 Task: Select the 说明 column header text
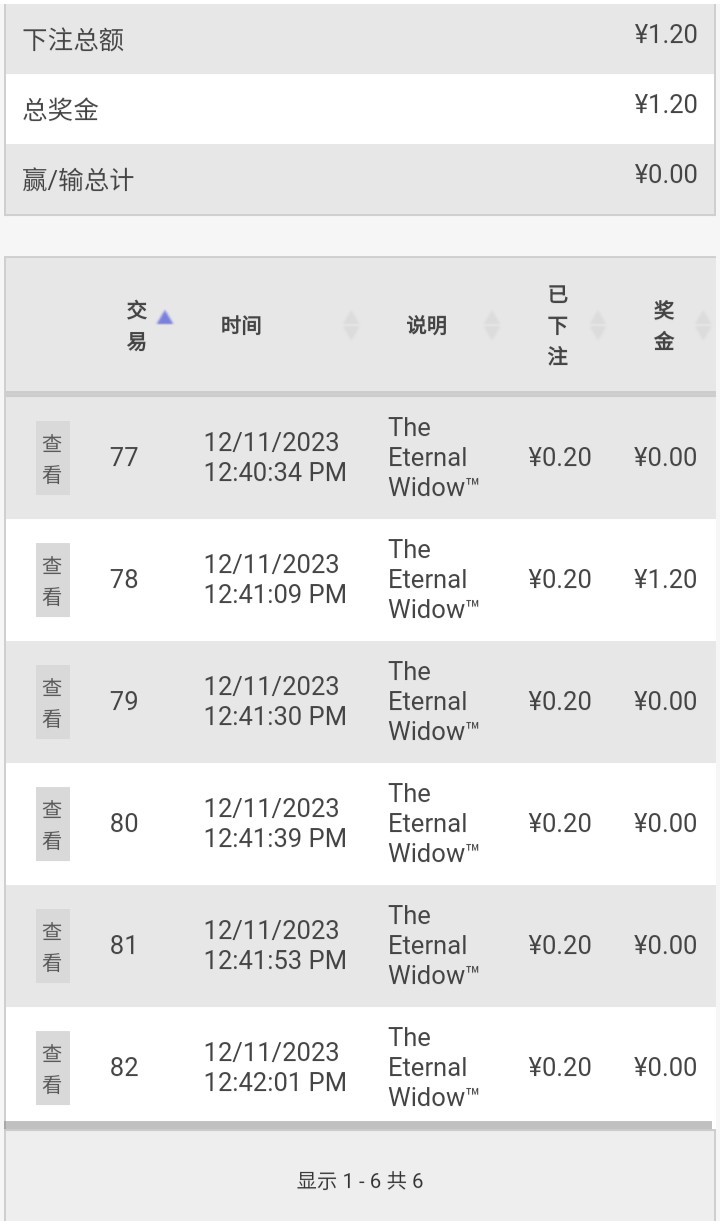tap(426, 325)
